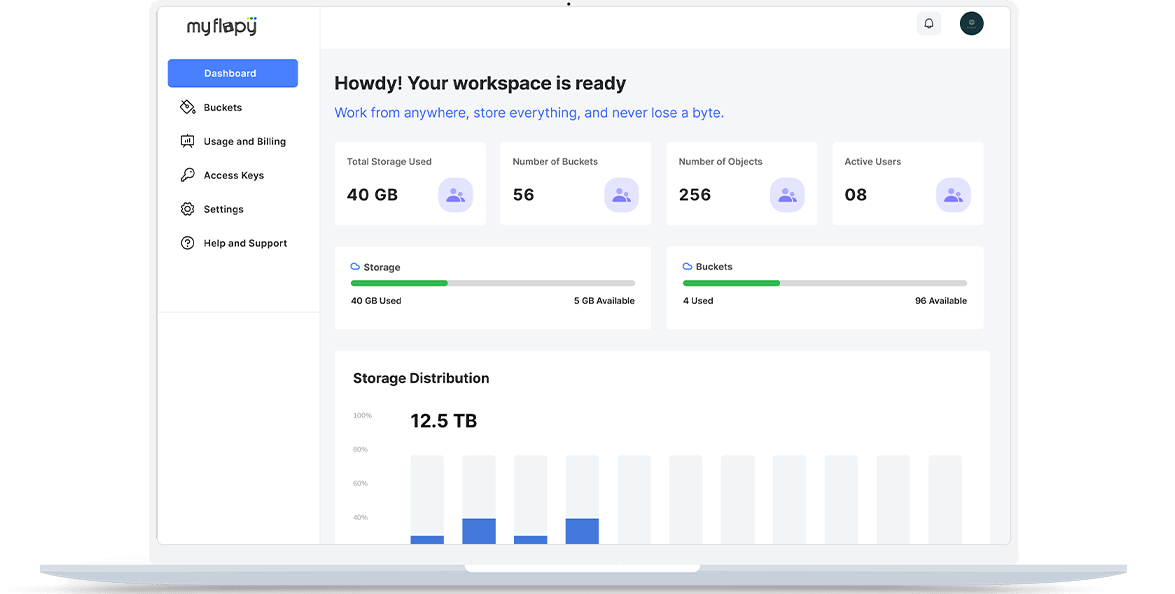
Task: Click the second bar in Storage Distribution
Action: coord(479,500)
